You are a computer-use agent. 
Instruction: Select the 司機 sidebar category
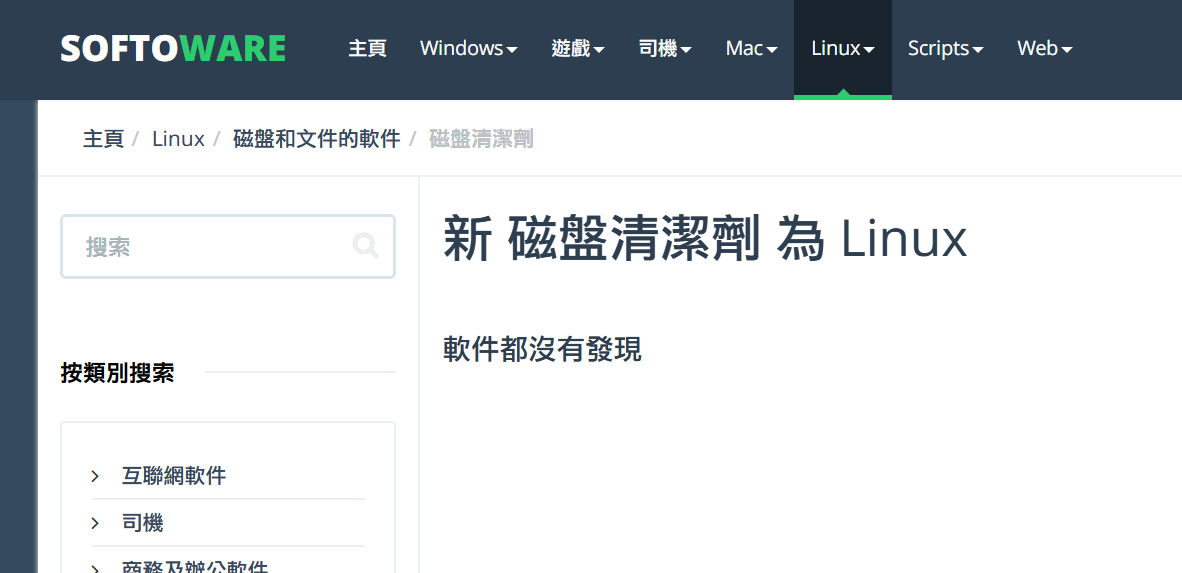click(x=142, y=523)
